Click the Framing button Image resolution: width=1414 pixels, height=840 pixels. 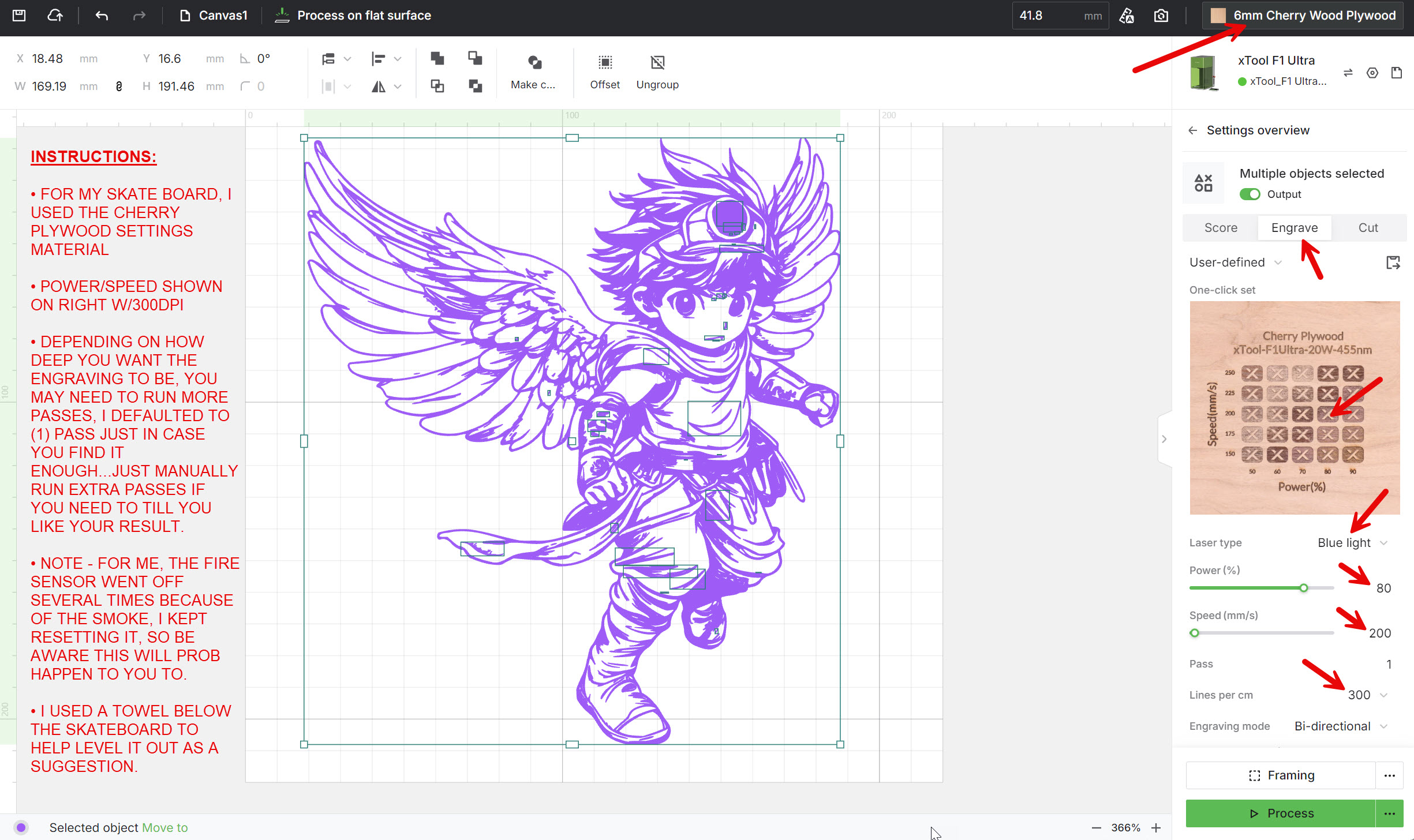(x=1281, y=775)
